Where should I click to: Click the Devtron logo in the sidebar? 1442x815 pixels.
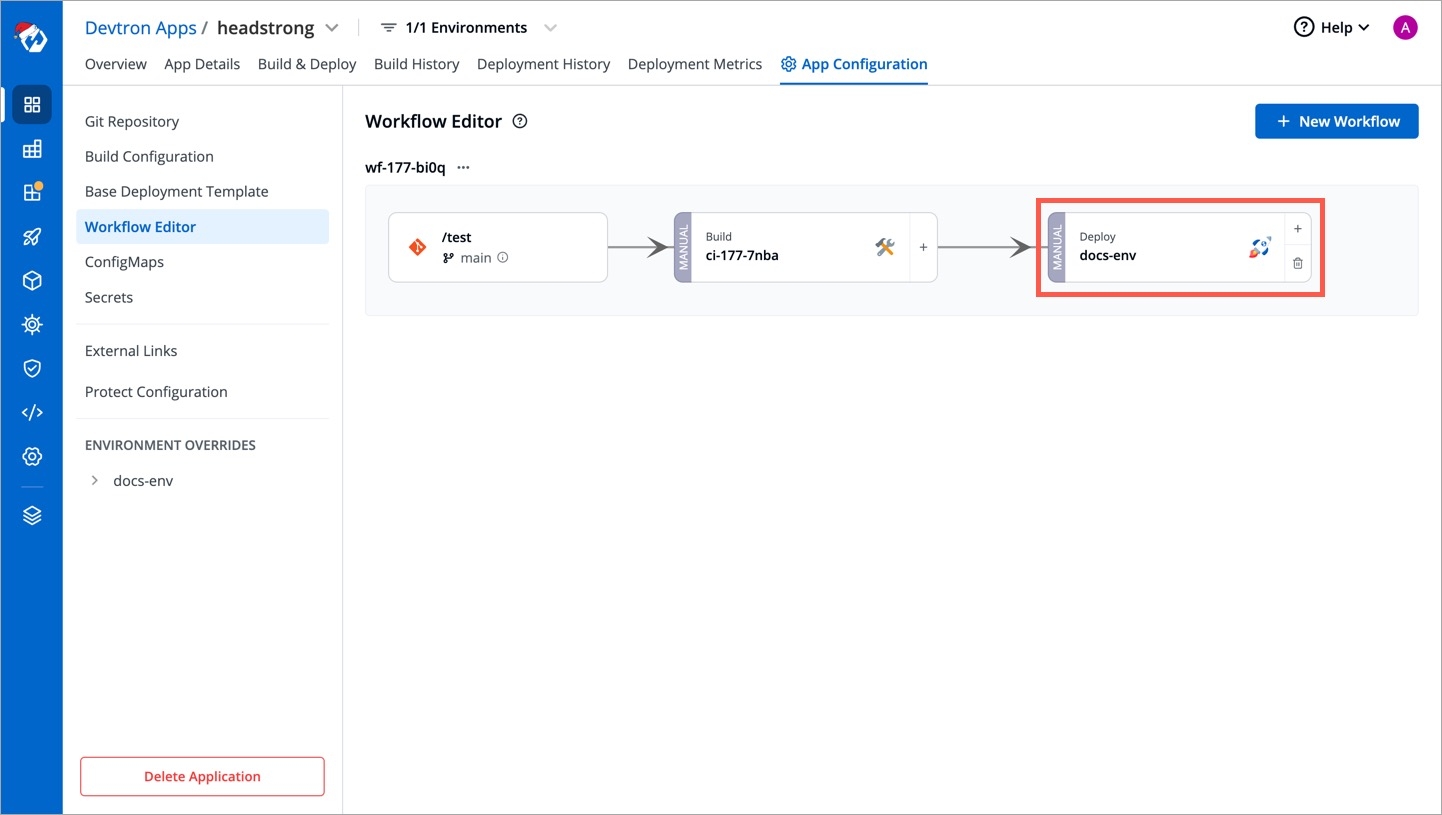(x=31, y=38)
